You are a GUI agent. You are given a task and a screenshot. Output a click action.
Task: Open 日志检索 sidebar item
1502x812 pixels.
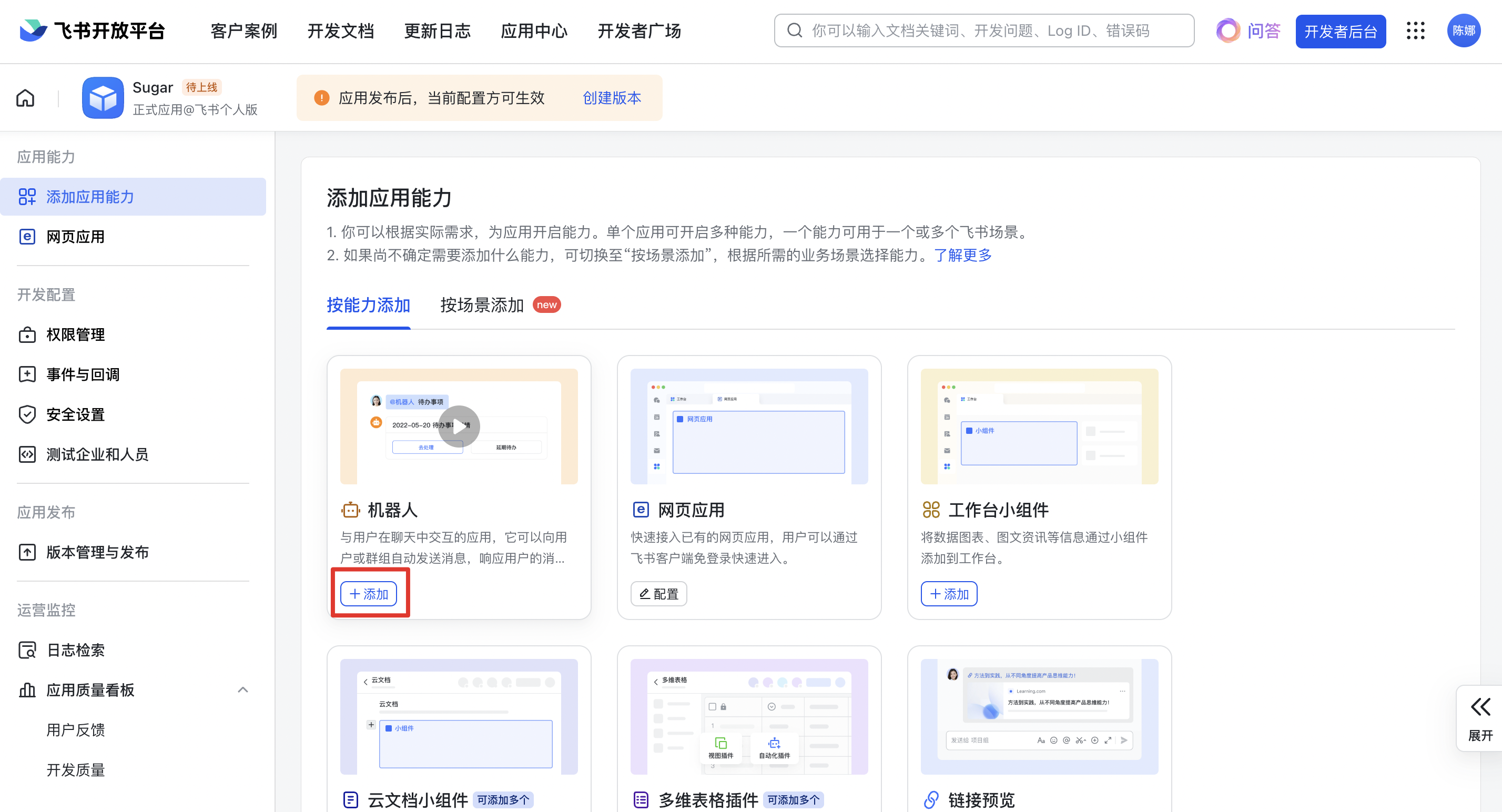coord(133,650)
